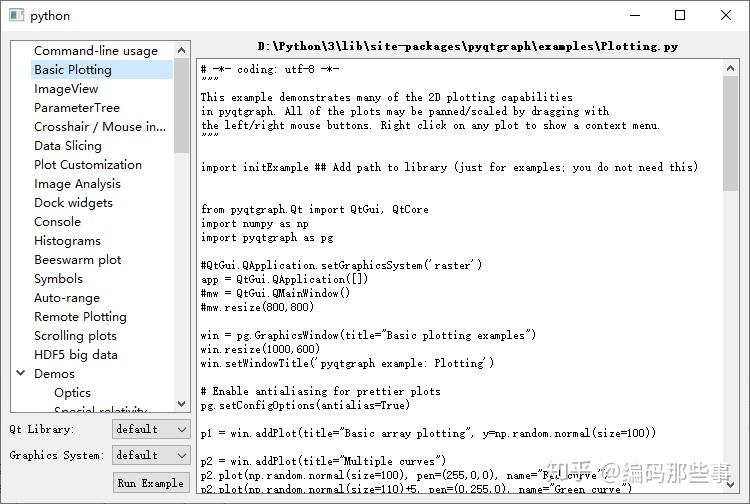Click the 'Graphics System:' label
The image size is (750, 504).
click(x=56, y=455)
